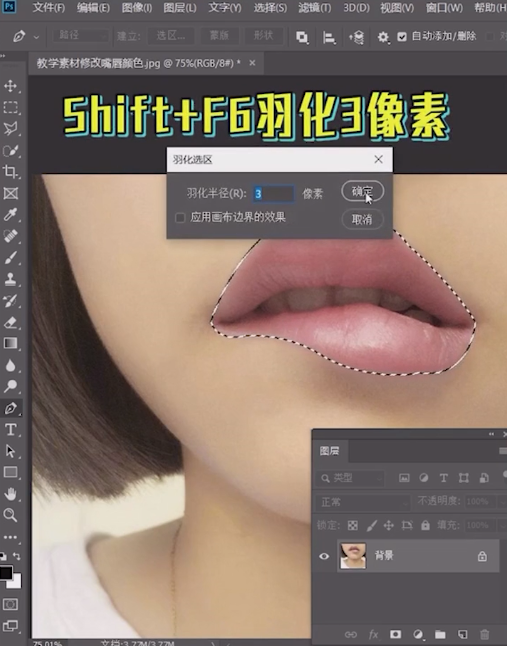The width and height of the screenshot is (507, 646).
Task: Click the 背景 layer lock icon
Action: [482, 556]
